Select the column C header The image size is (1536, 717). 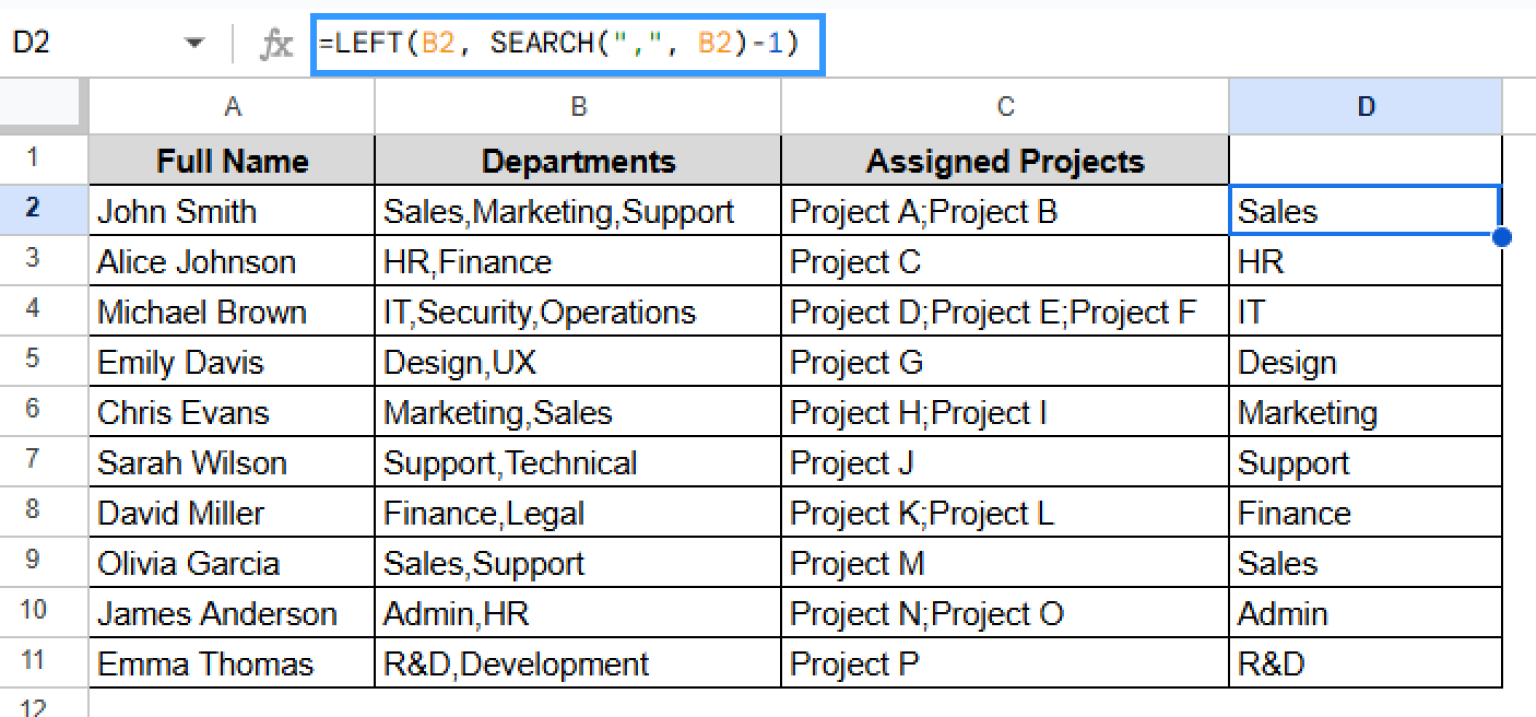[1005, 107]
